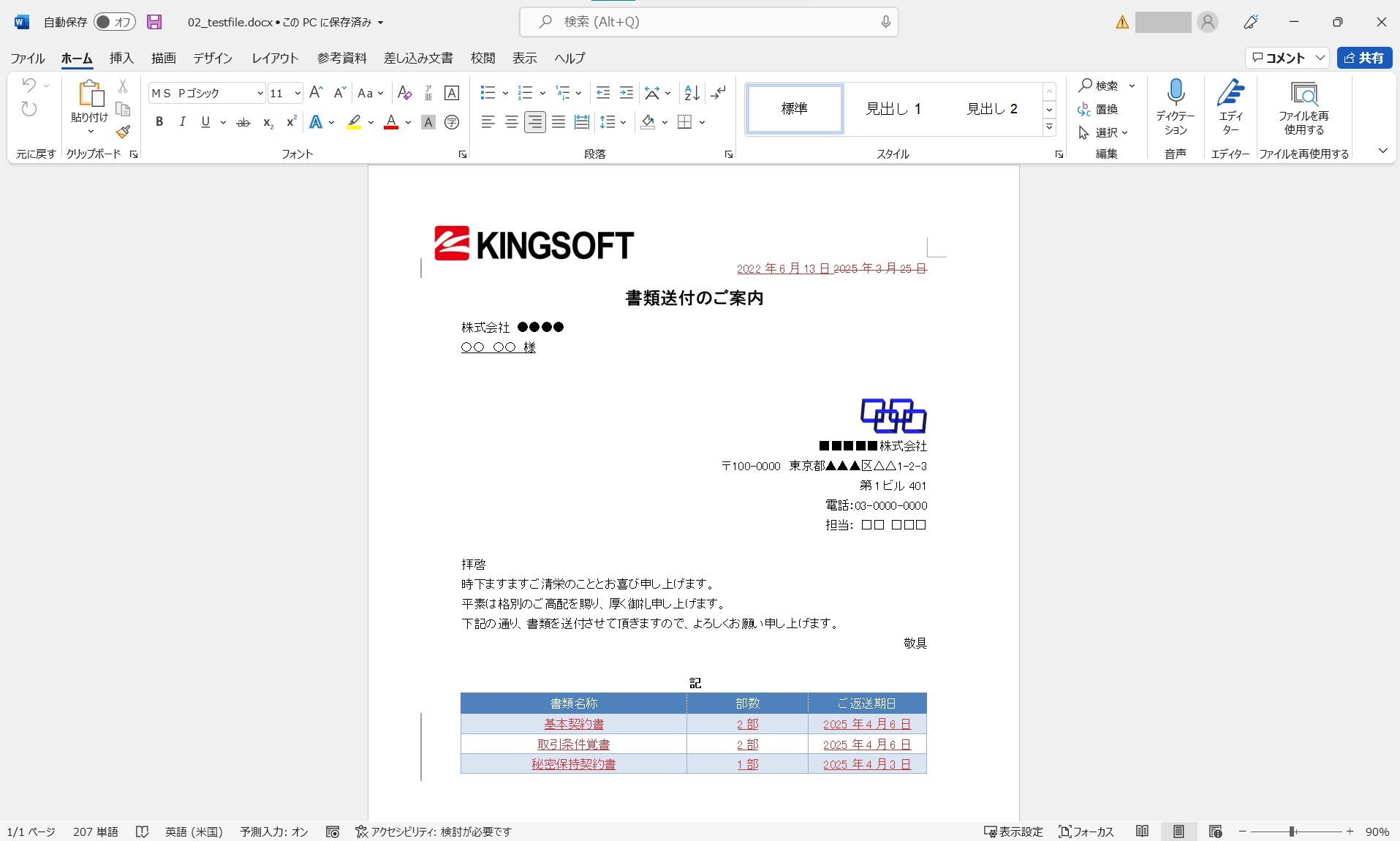Click the yellow text highlight color button
The width and height of the screenshot is (1400, 841).
tap(354, 122)
